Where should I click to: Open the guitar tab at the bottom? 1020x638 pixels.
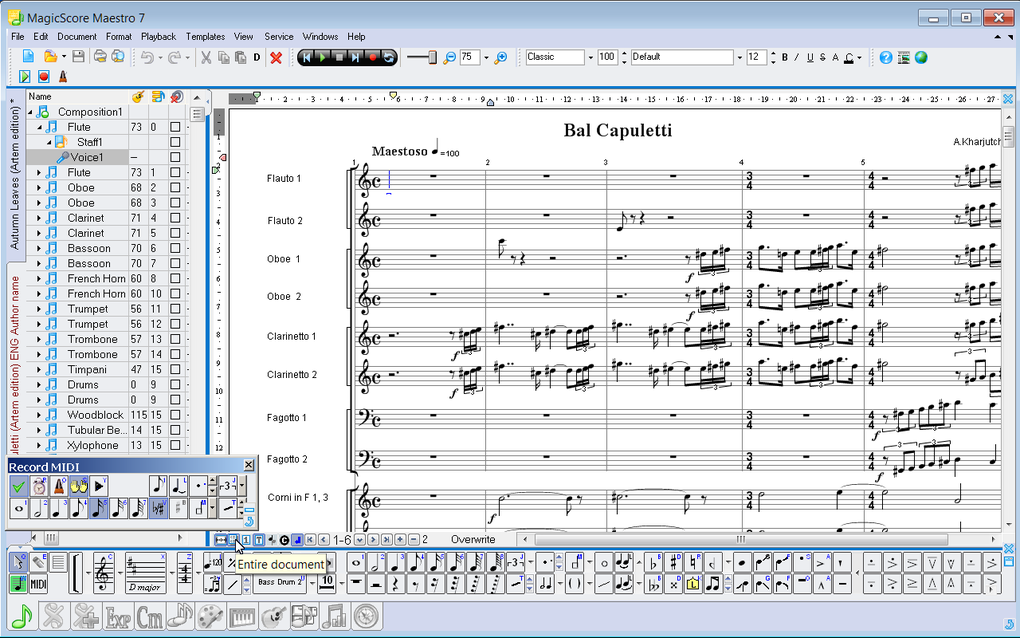click(x=273, y=616)
